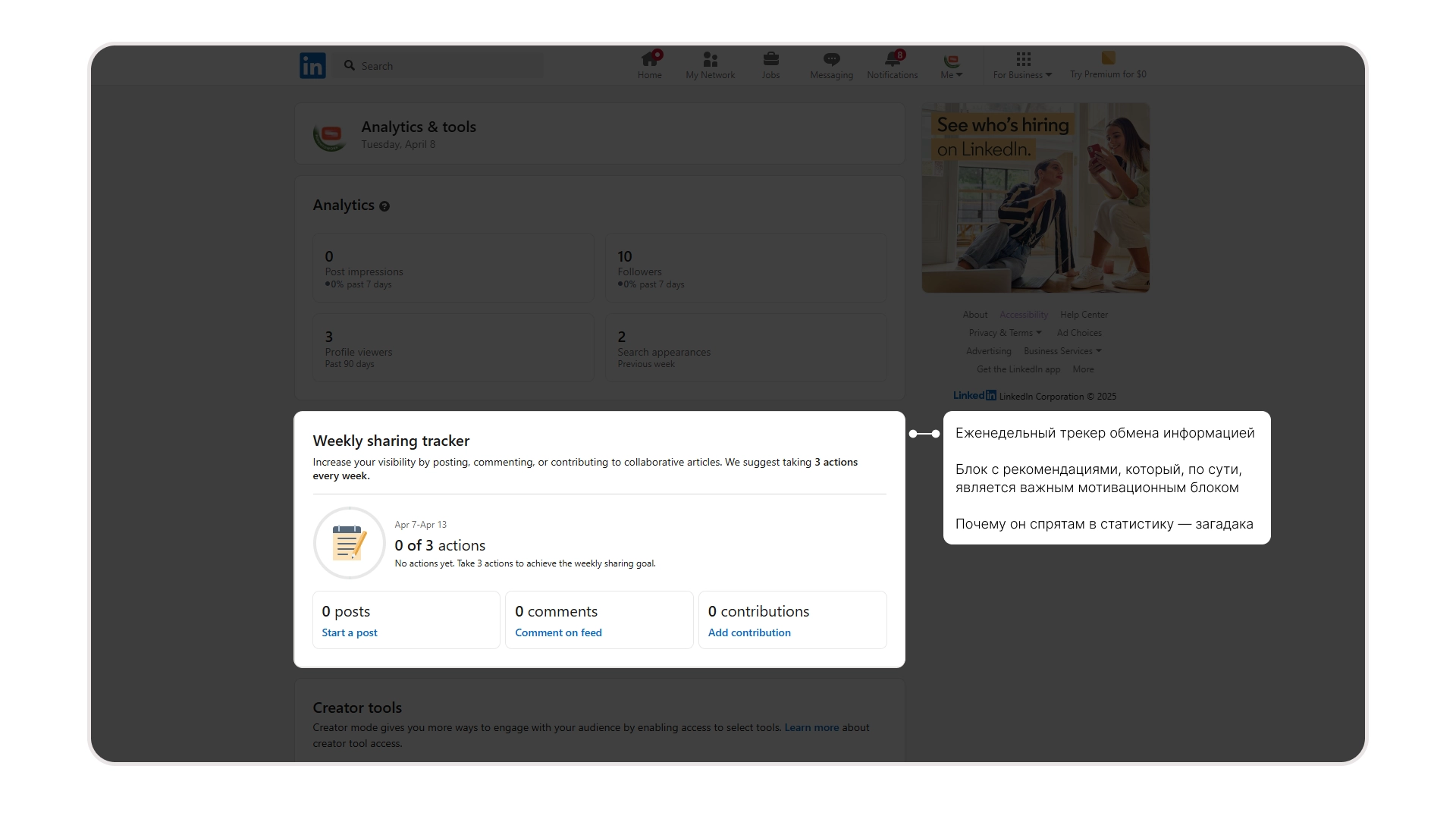Image resolution: width=1456 pixels, height=819 pixels.
Task: Open Notifications bell icon
Action: coord(892,60)
